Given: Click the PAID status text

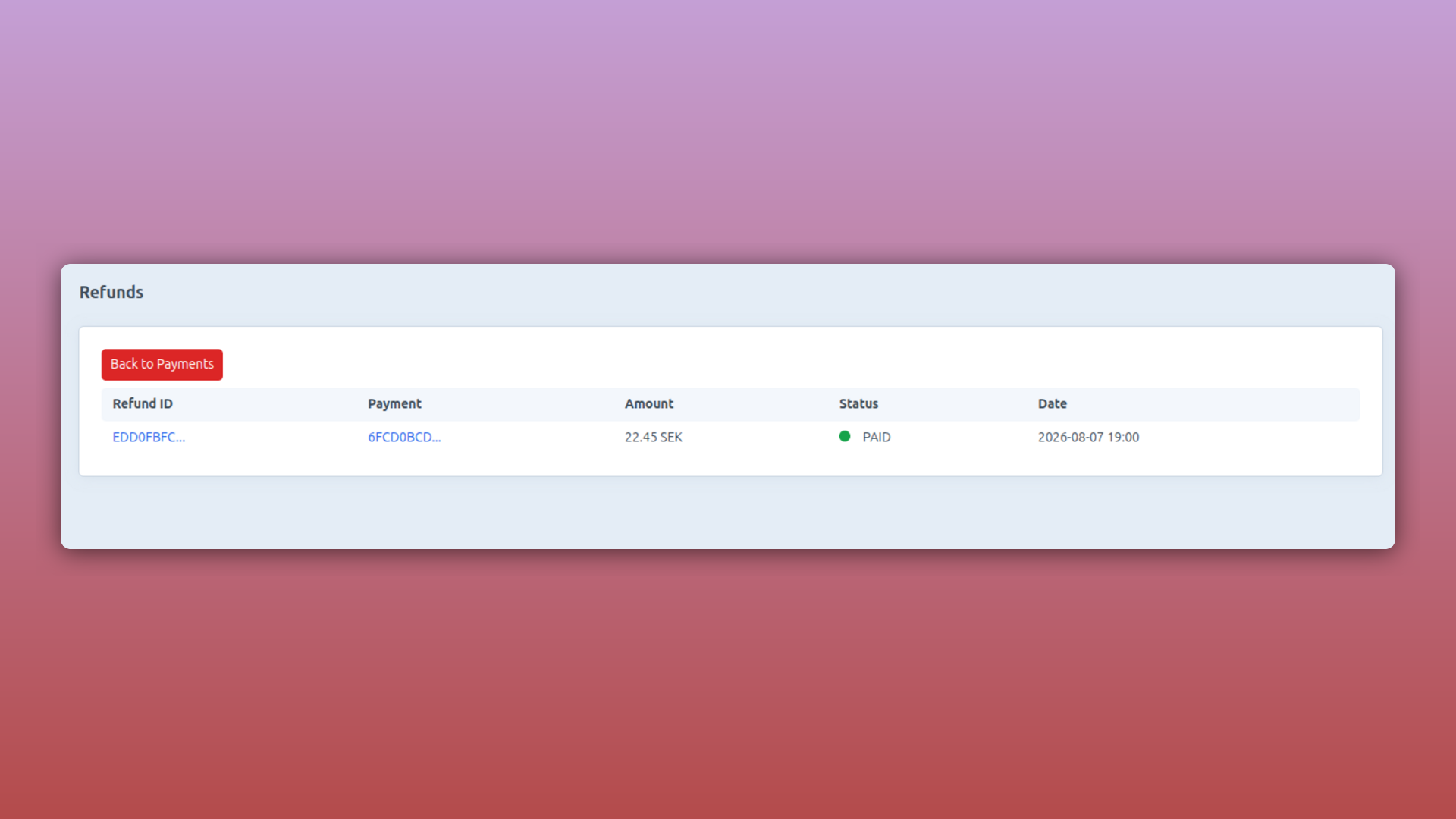Looking at the screenshot, I should (877, 437).
